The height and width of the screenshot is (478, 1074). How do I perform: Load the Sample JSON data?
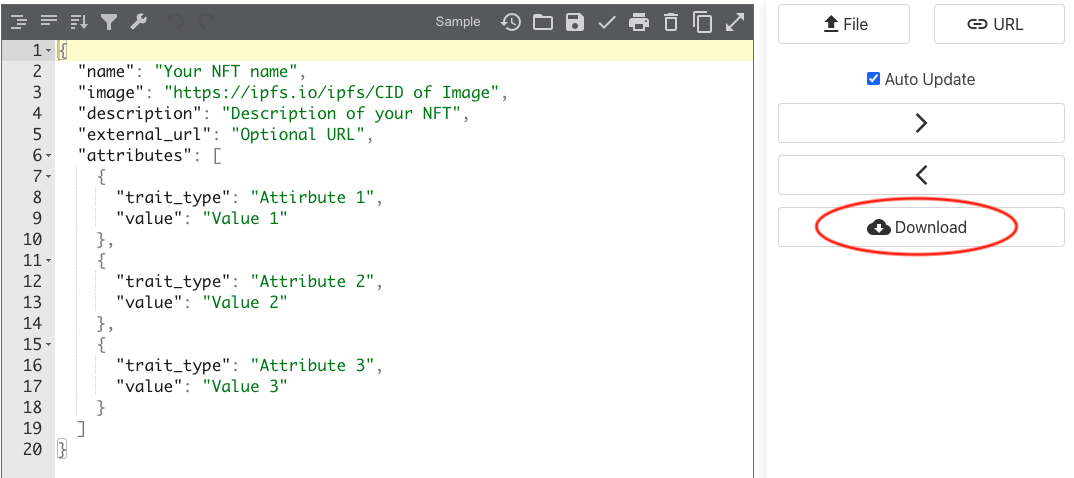click(x=458, y=22)
